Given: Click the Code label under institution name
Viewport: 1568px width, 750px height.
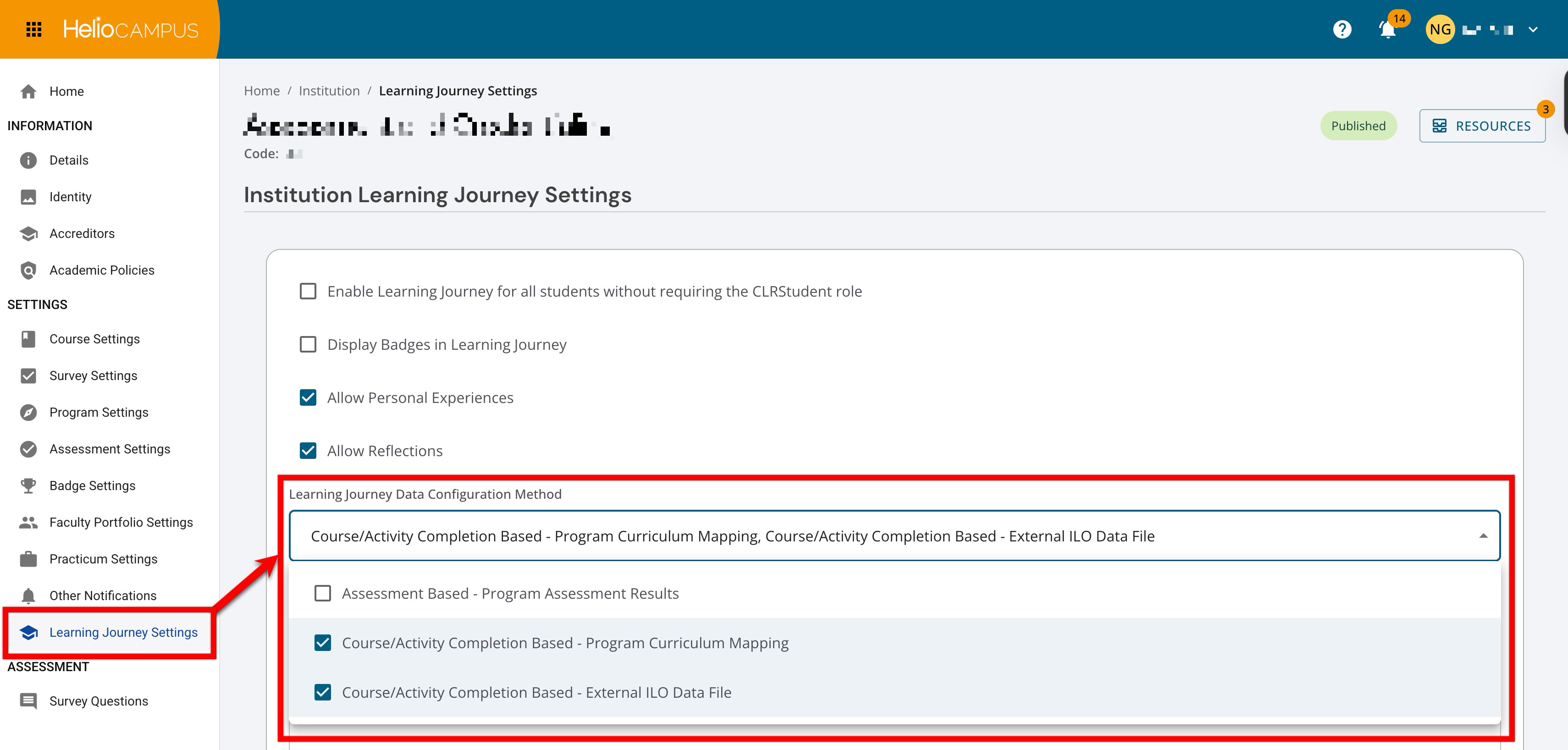Looking at the screenshot, I should pos(261,154).
